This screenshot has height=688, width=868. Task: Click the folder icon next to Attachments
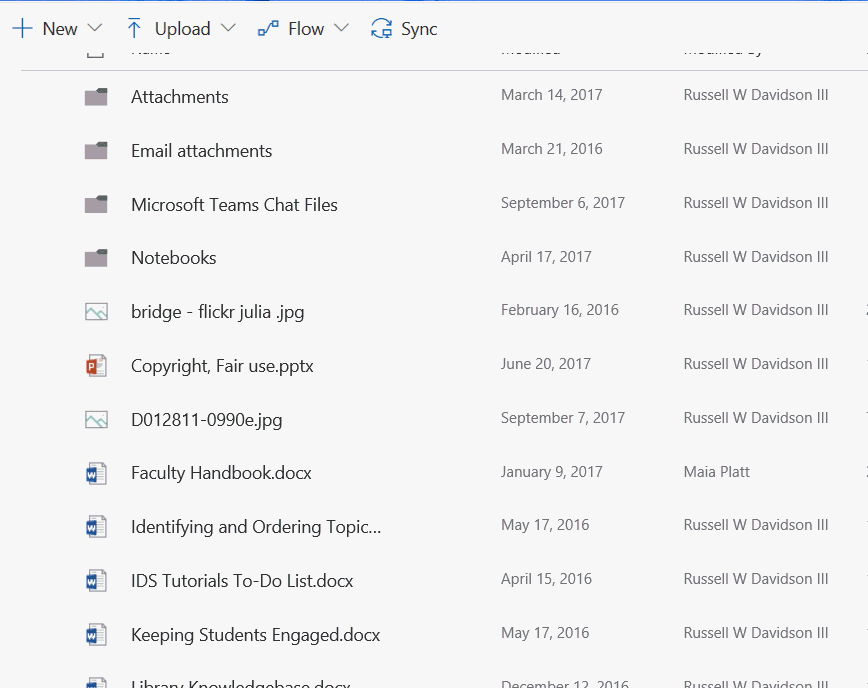(x=96, y=96)
